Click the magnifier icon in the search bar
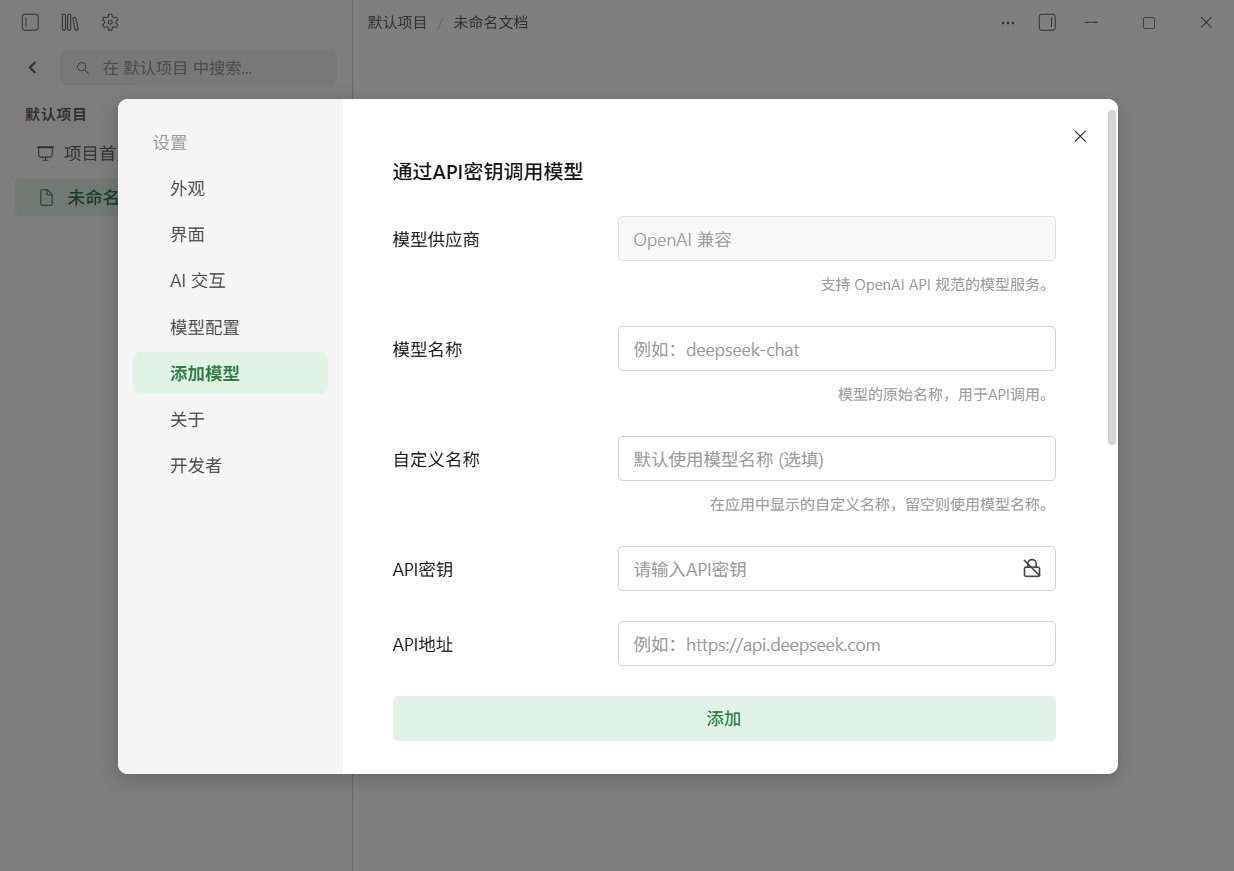The width and height of the screenshot is (1234, 871). click(x=81, y=67)
